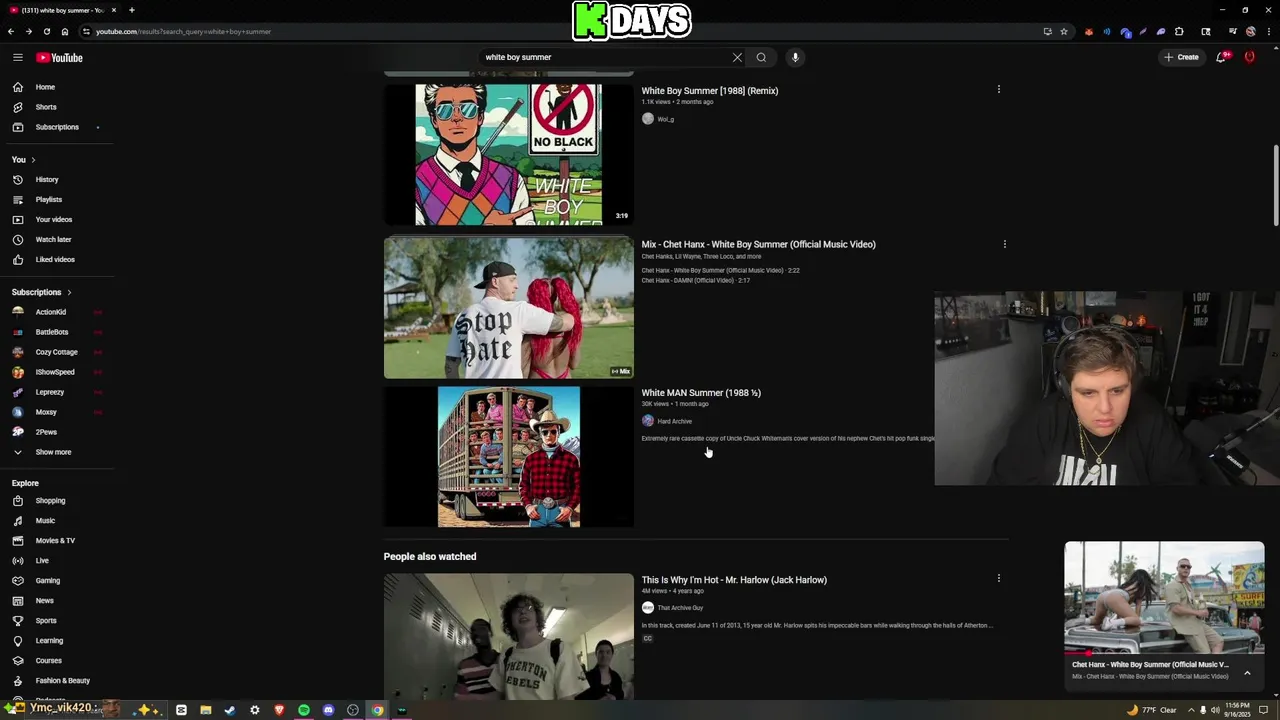The height and width of the screenshot is (720, 1280).
Task: Open the Create button
Action: click(1181, 57)
